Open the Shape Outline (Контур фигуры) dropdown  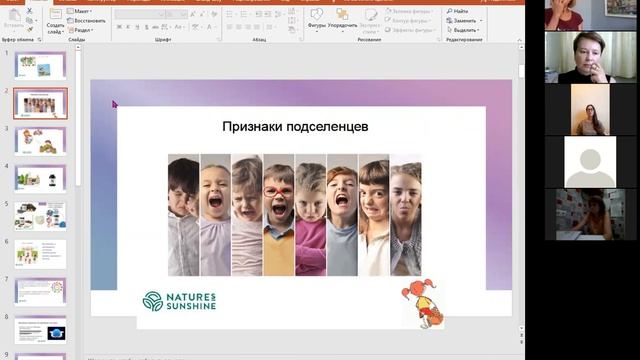pyautogui.click(x=408, y=20)
